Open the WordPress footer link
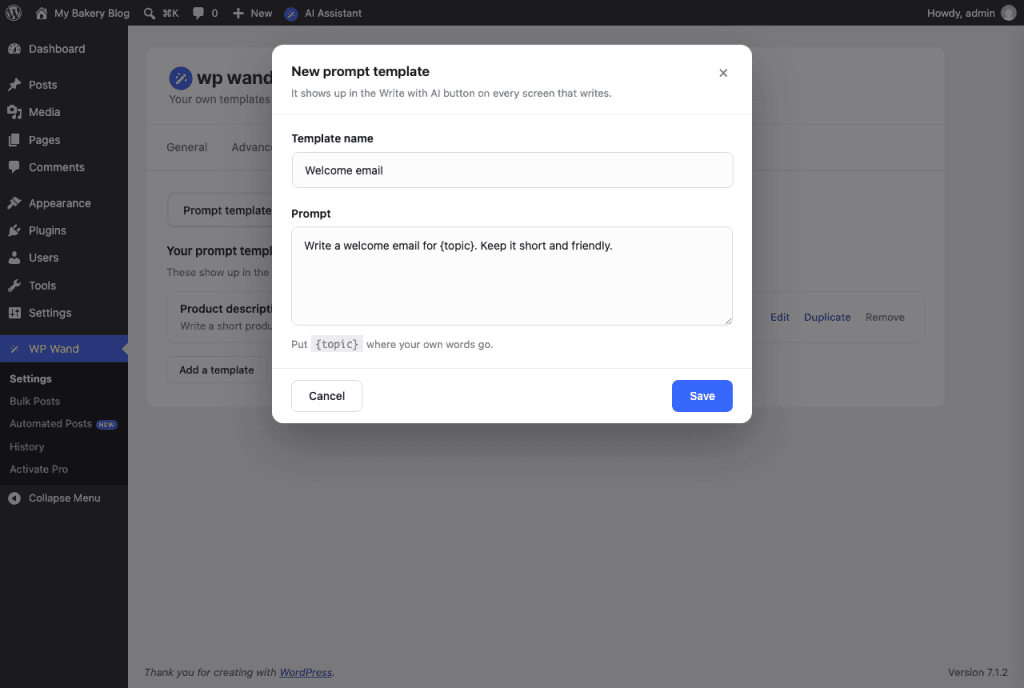The width and height of the screenshot is (1024, 688). click(x=306, y=672)
